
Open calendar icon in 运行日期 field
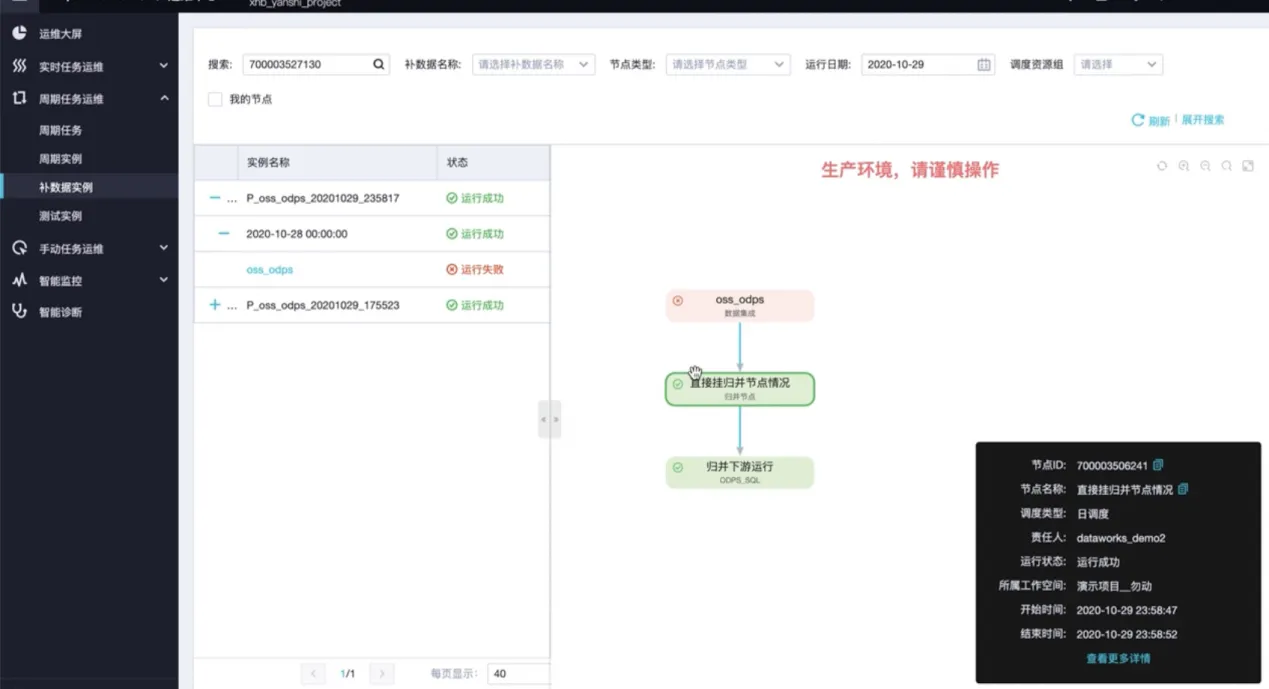click(x=984, y=64)
